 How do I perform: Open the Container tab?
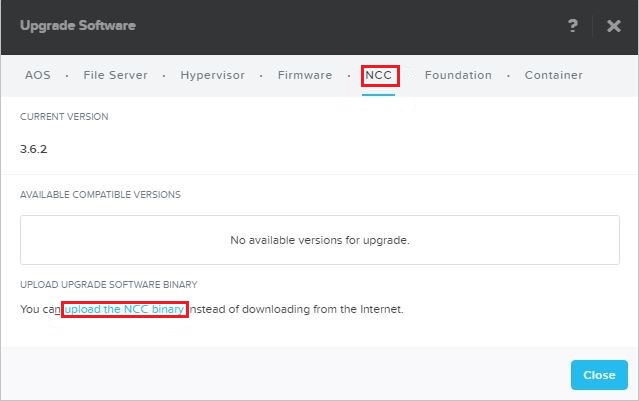(554, 75)
